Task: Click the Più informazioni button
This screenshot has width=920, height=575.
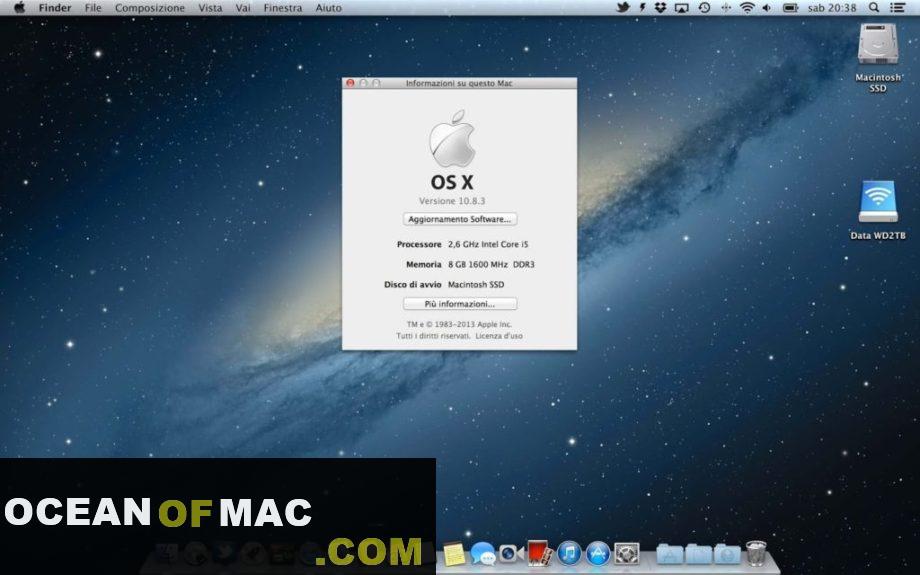Action: [x=459, y=304]
